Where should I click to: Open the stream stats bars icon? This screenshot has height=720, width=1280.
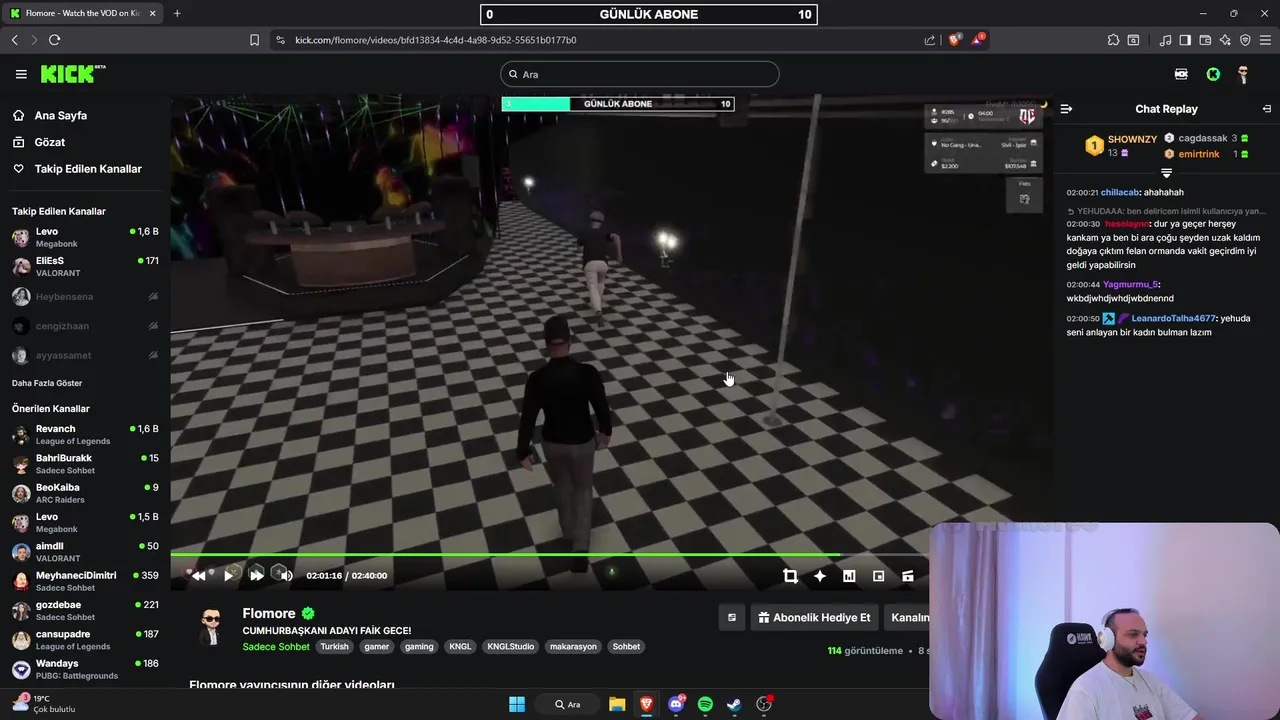pos(849,576)
